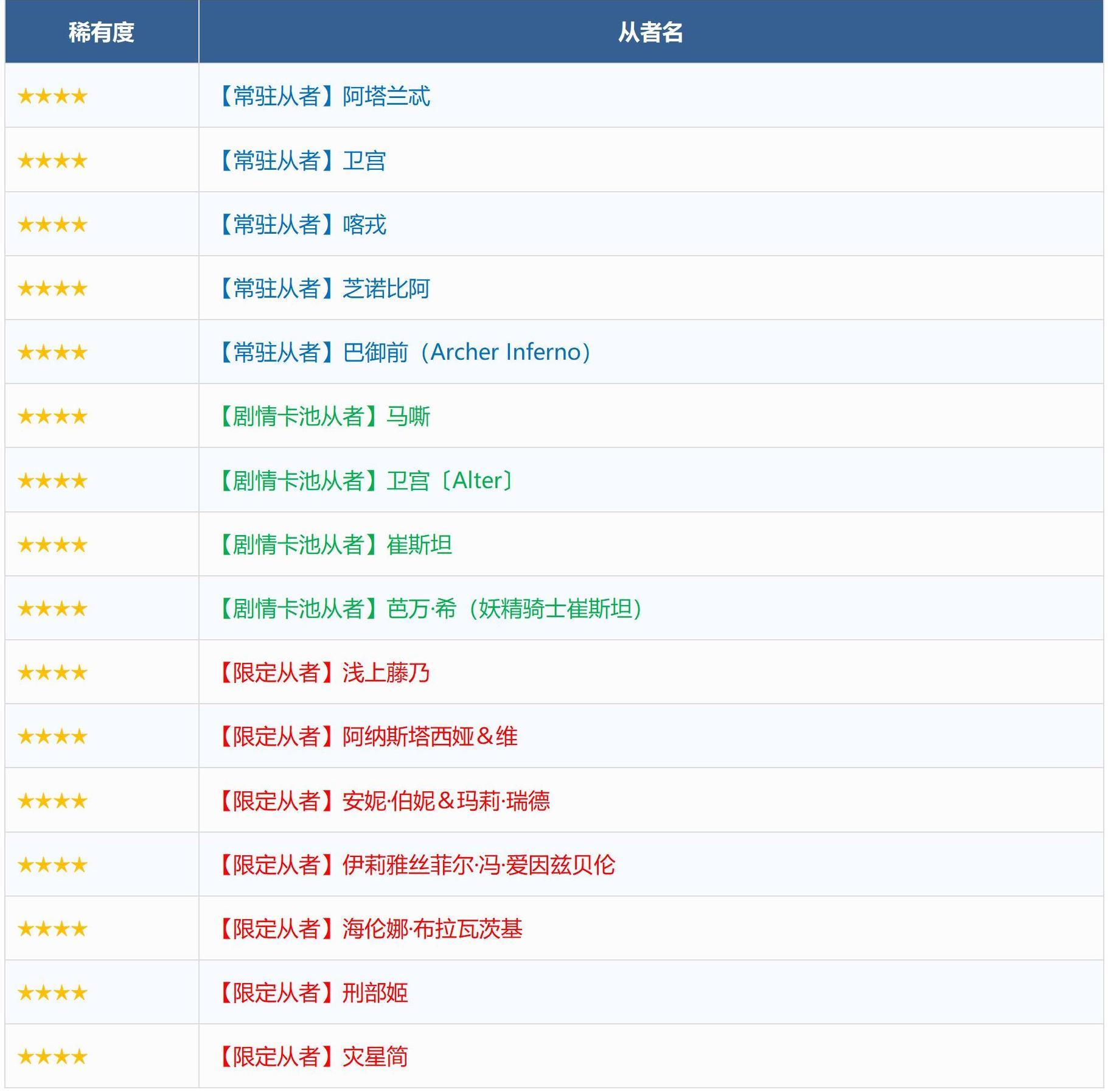
Task: Click the star rating in 灾星简 row
Action: [53, 1057]
